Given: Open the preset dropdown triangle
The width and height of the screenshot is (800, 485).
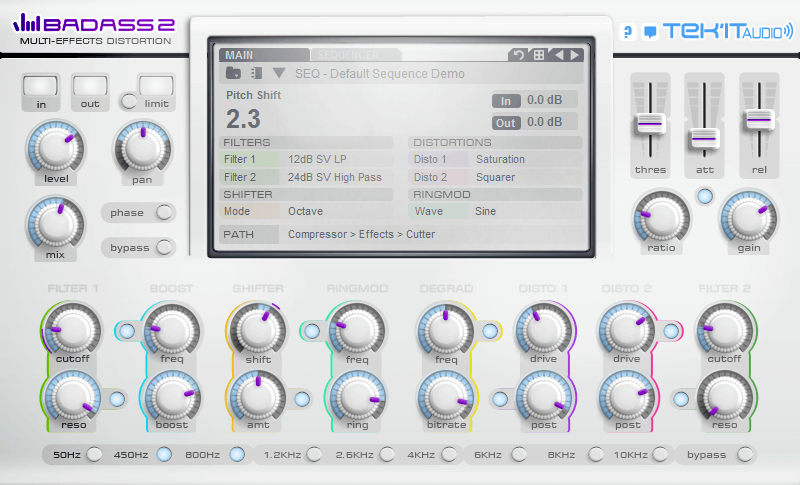Looking at the screenshot, I should click(x=279, y=73).
